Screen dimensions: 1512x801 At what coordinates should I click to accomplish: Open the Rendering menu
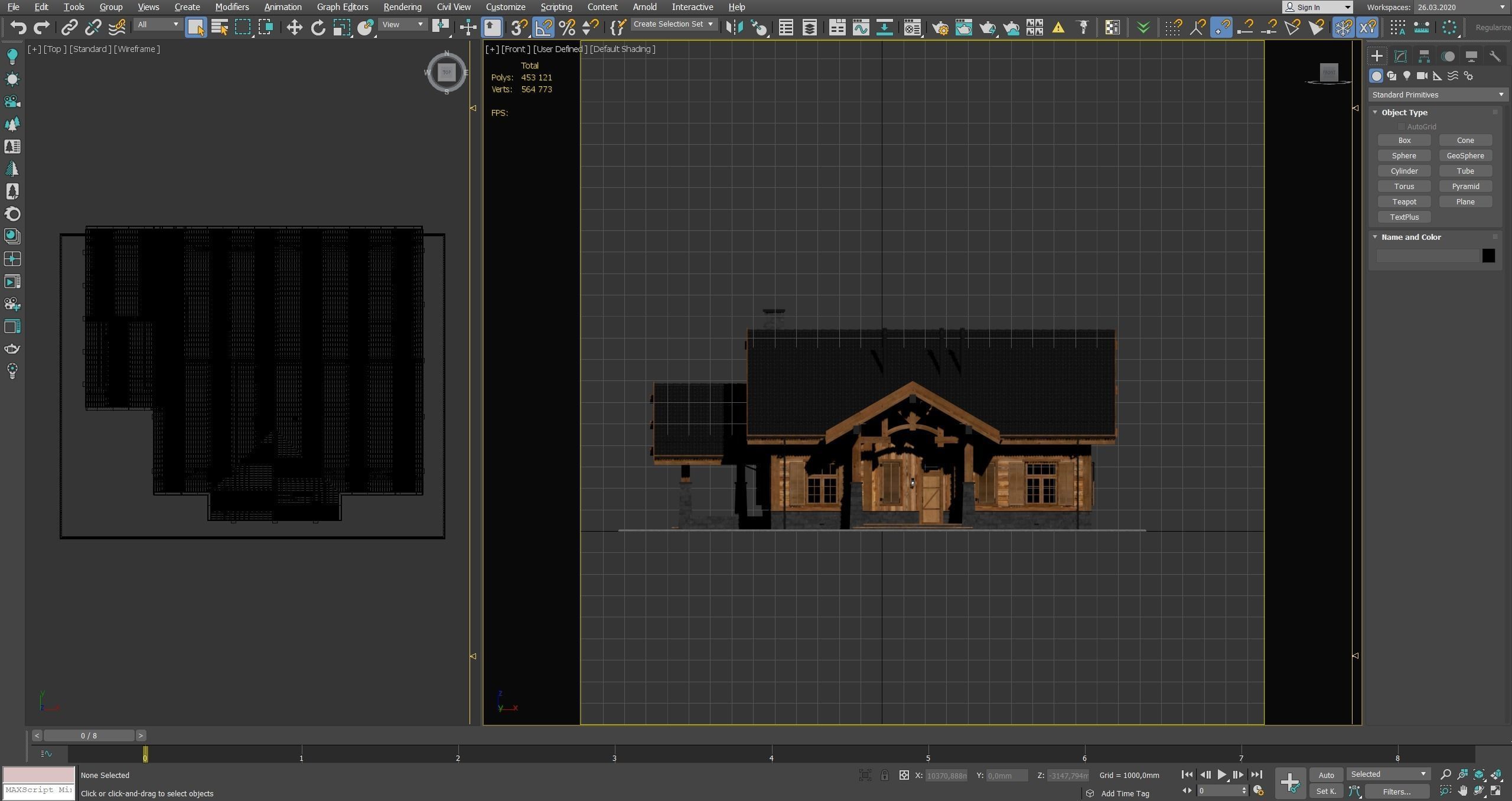402,7
